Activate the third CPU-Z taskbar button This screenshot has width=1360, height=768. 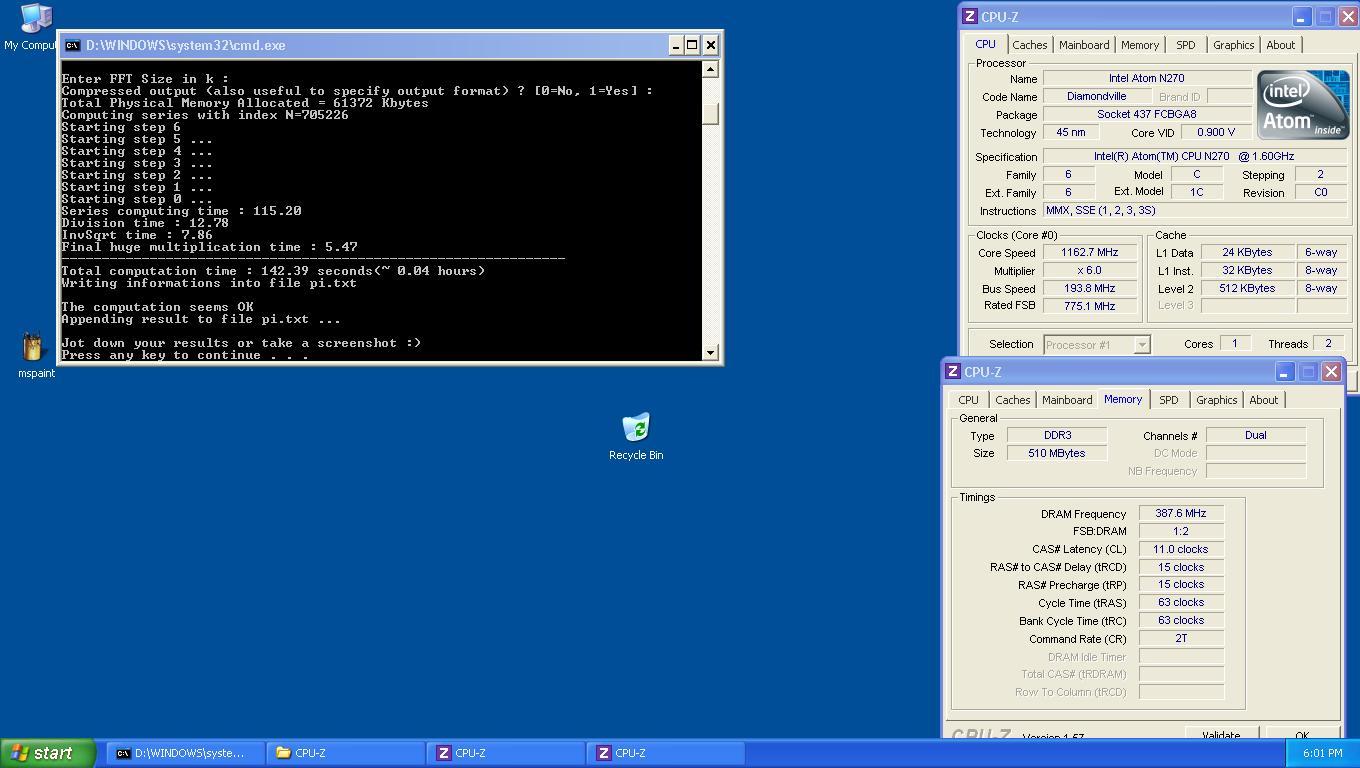click(666, 753)
